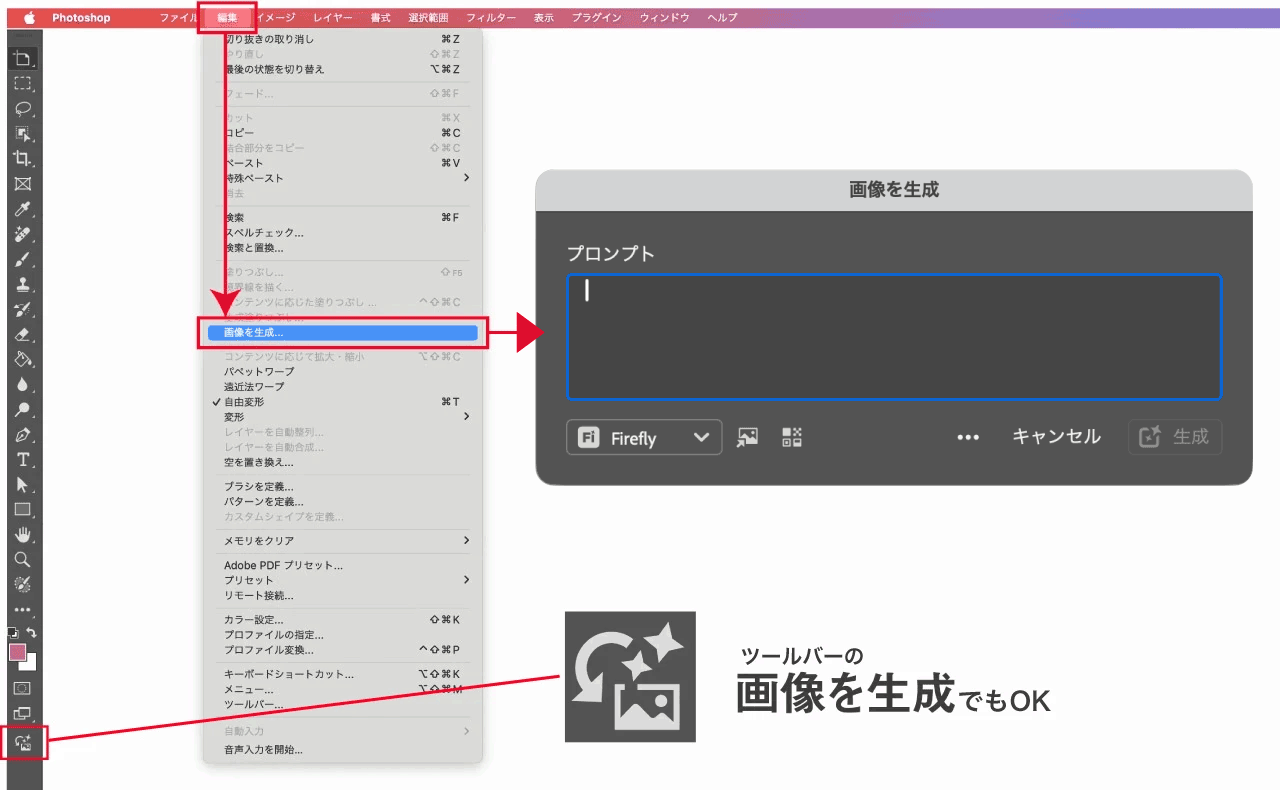1280x790 pixels.
Task: Click the pink foreground color swatch
Action: 17,652
